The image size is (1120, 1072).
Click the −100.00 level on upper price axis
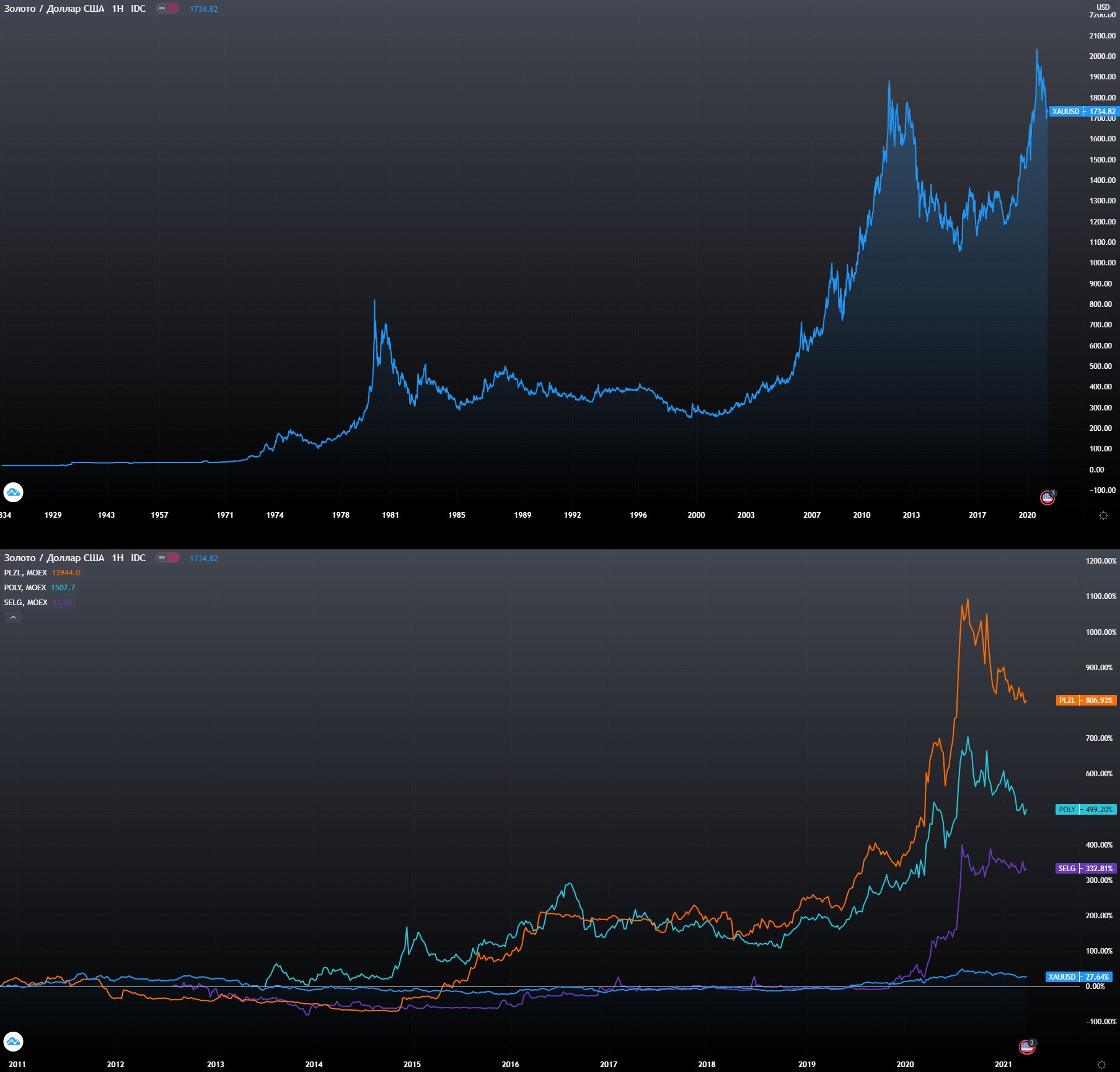click(x=1102, y=490)
